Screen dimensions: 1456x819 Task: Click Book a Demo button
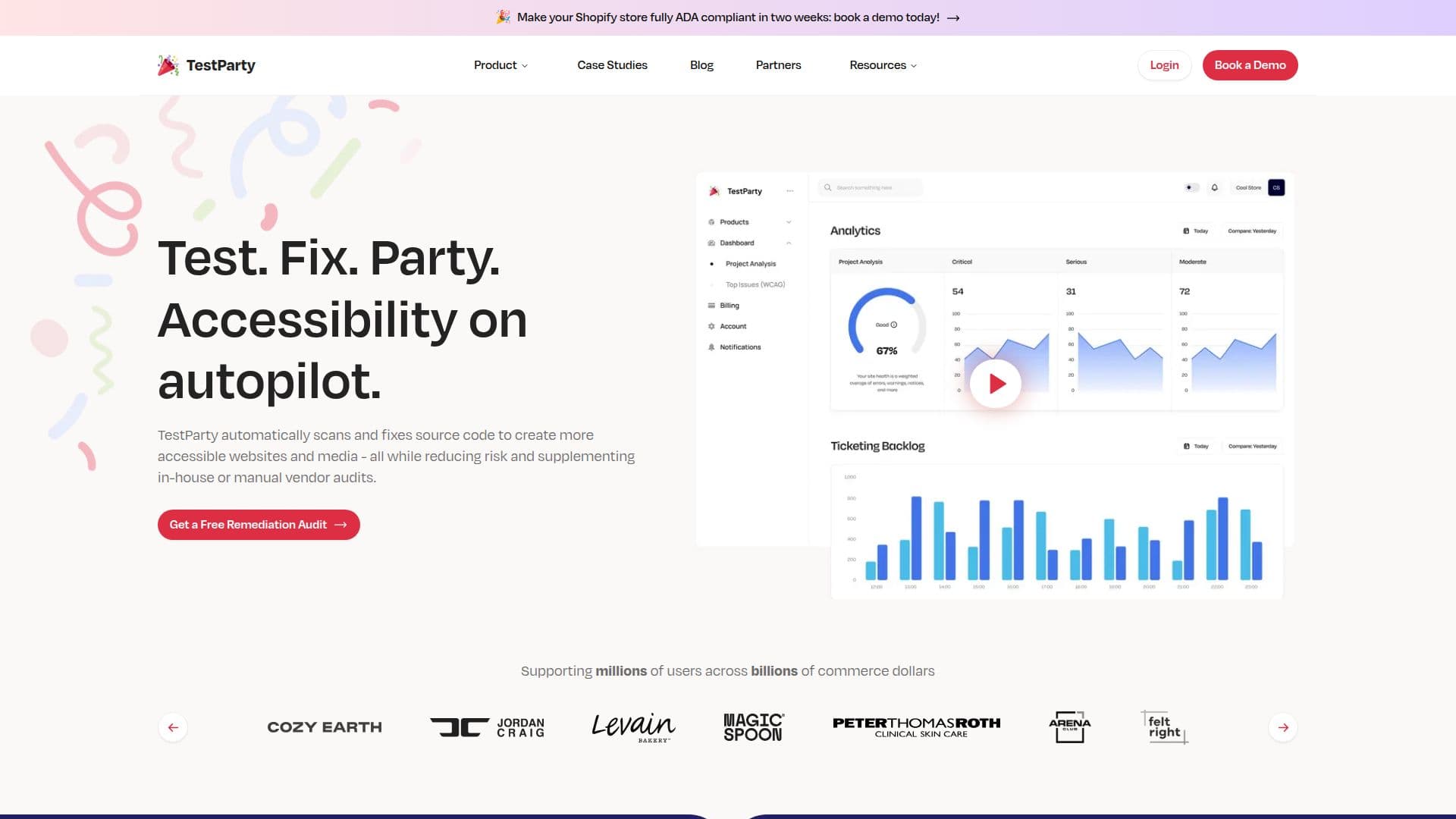1250,65
